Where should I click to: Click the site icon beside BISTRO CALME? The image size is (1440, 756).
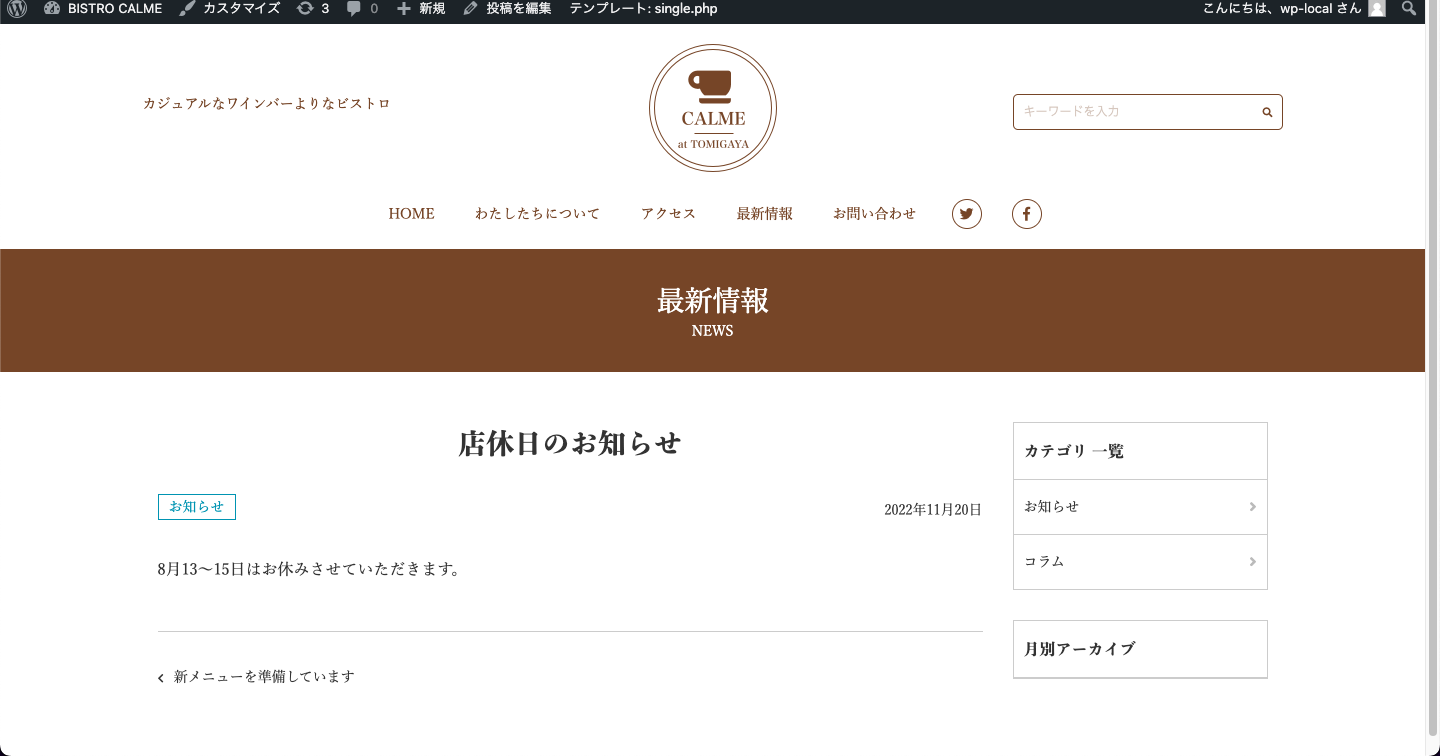(x=52, y=10)
